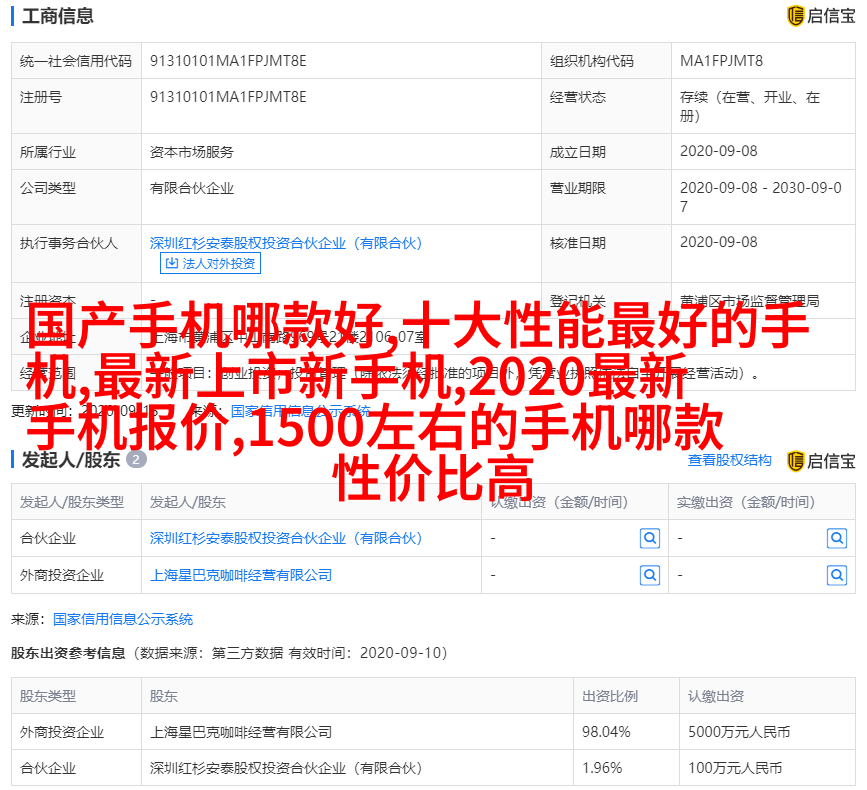Click 工商信息 section heading
Screen dimensions: 867x790
pos(58,15)
